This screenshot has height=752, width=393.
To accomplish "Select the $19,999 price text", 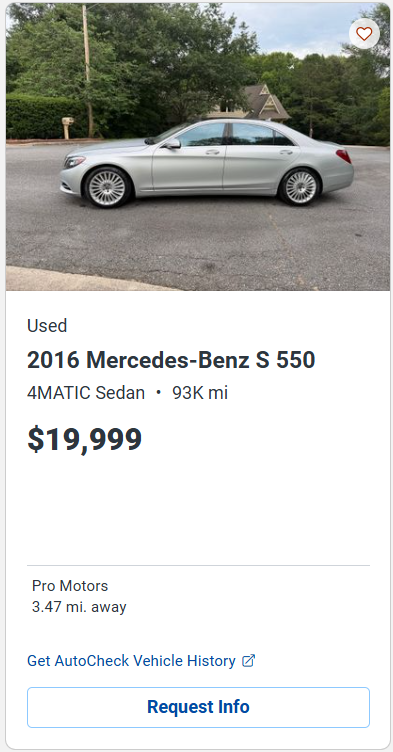I will [x=84, y=440].
